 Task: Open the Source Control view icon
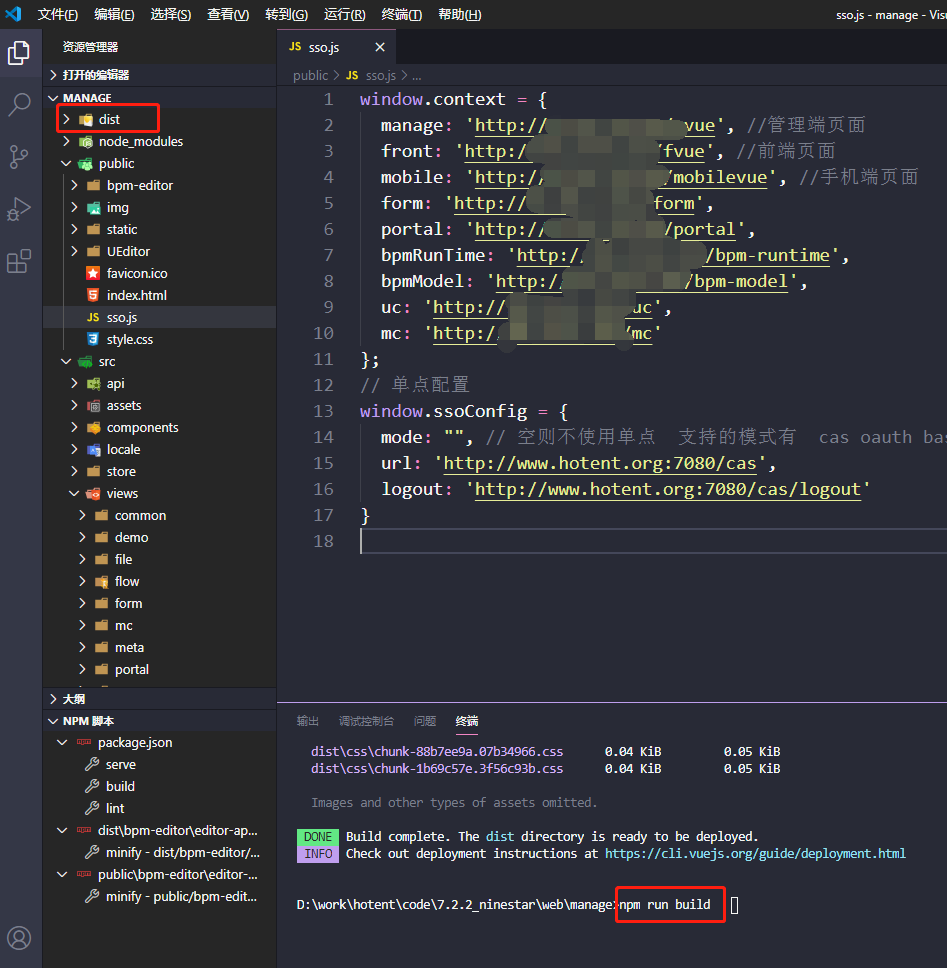[x=19, y=157]
